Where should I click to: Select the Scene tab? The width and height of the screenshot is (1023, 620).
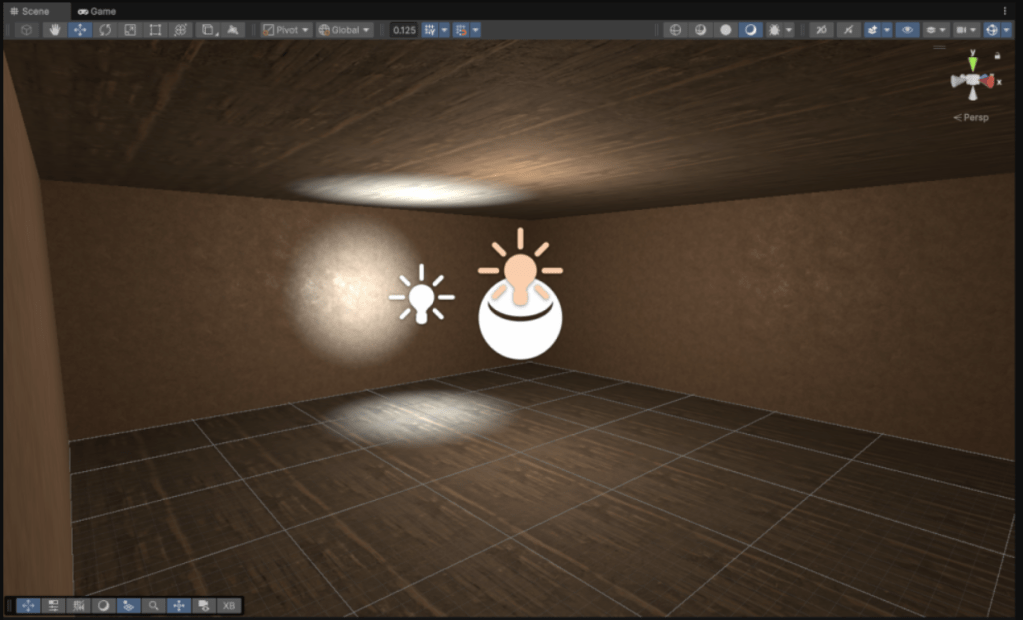30,11
